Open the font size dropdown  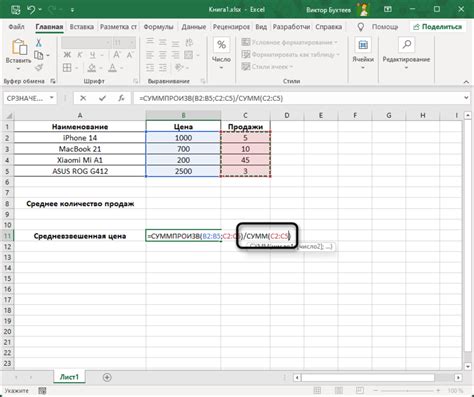pyautogui.click(x=132, y=43)
